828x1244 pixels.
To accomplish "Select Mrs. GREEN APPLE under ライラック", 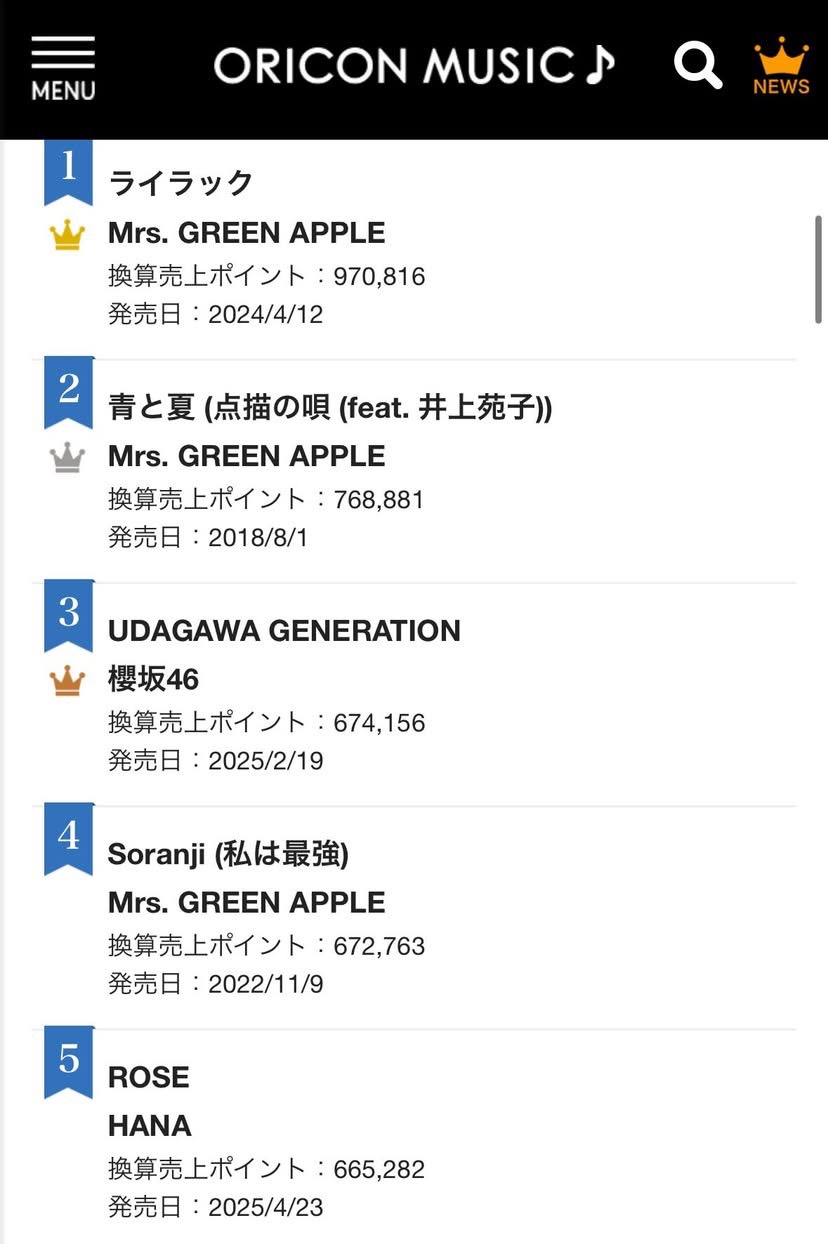I will tap(246, 233).
